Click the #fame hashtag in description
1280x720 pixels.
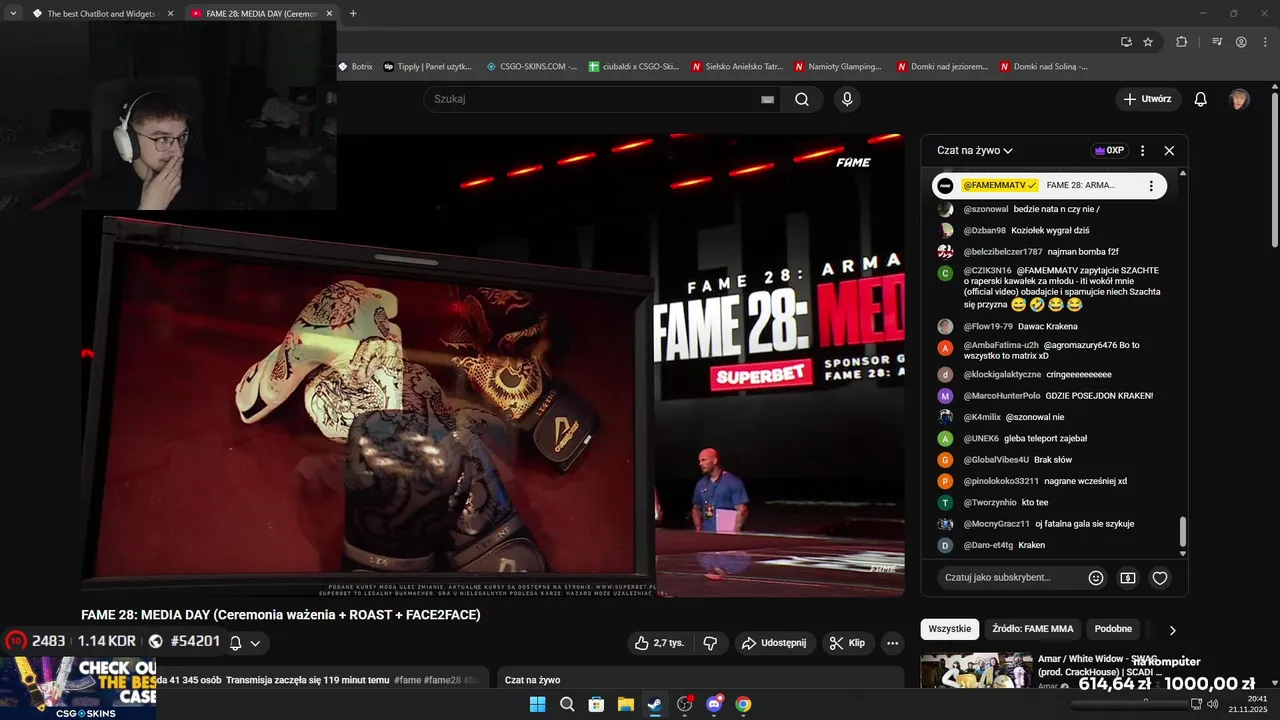coord(407,680)
